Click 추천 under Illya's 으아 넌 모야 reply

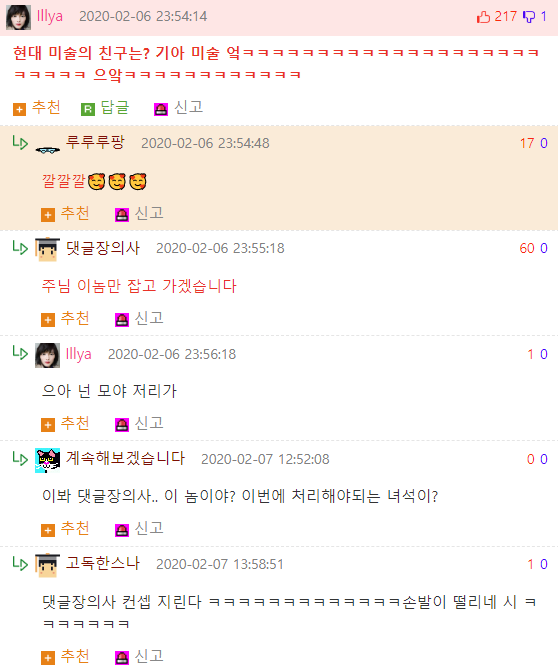click(x=75, y=423)
